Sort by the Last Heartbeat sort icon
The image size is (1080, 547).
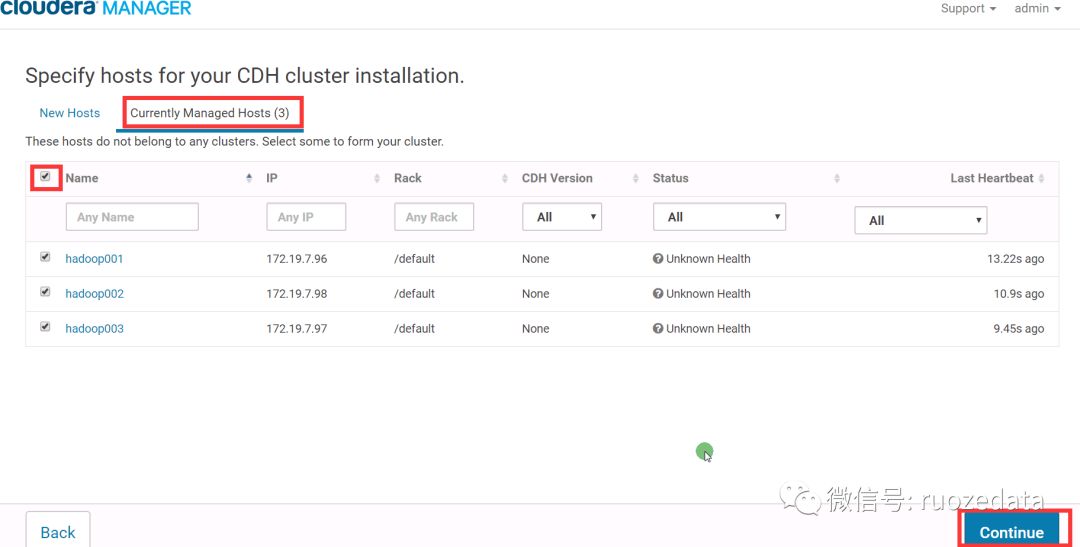click(1041, 178)
